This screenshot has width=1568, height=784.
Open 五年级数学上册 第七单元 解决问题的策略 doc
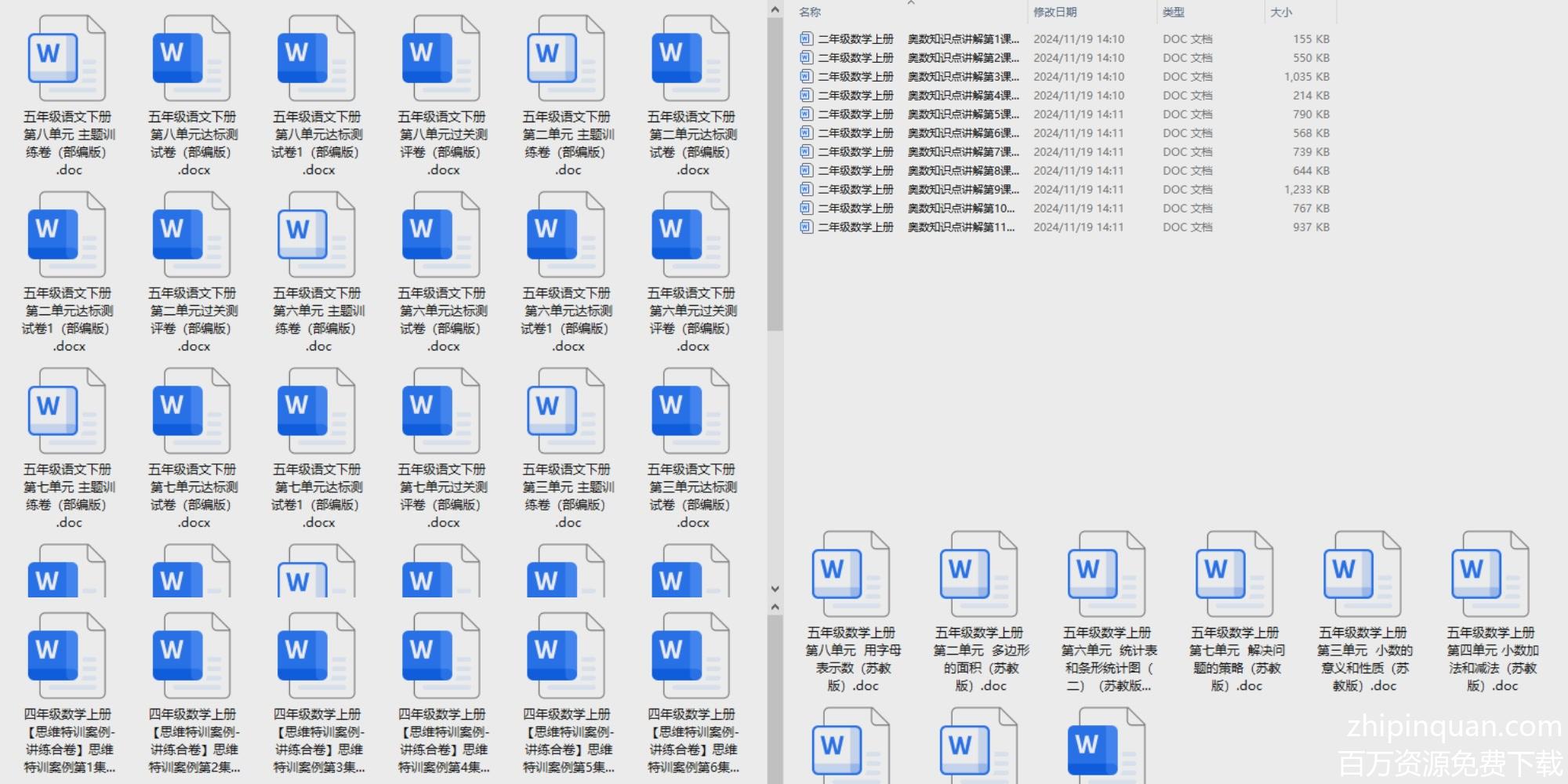[x=1235, y=575]
